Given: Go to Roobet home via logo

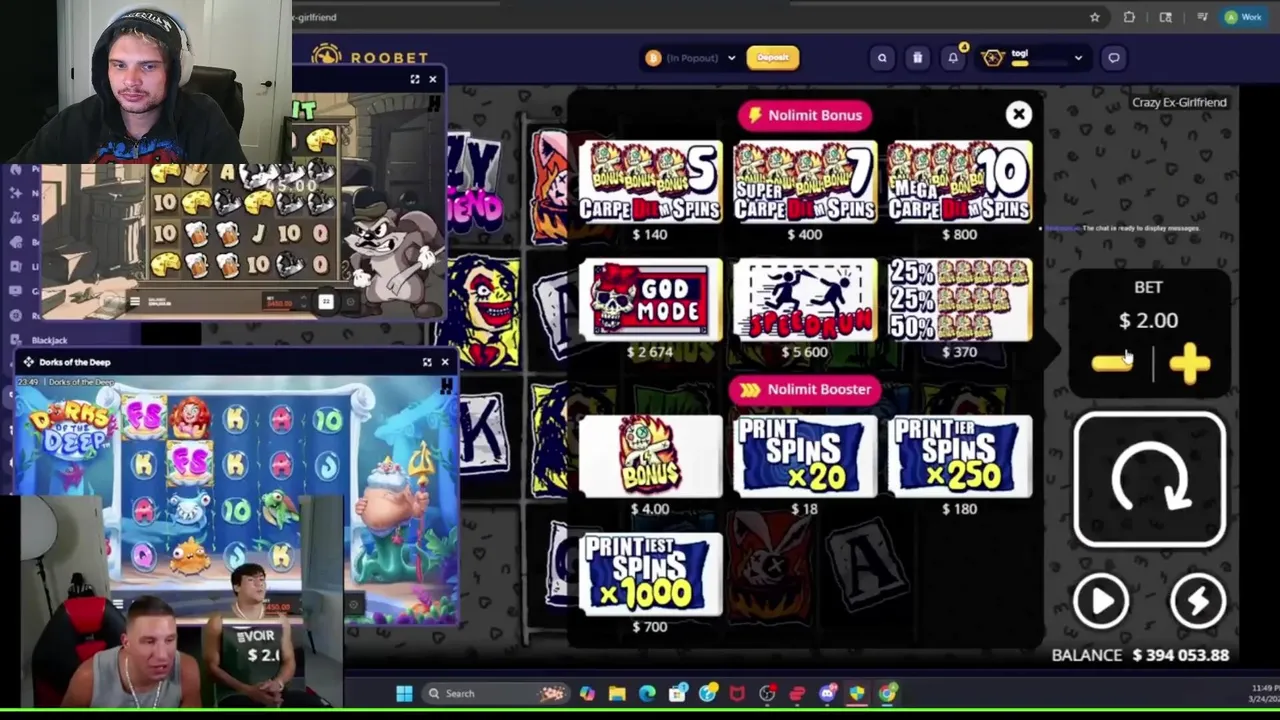Looking at the screenshot, I should click(369, 57).
